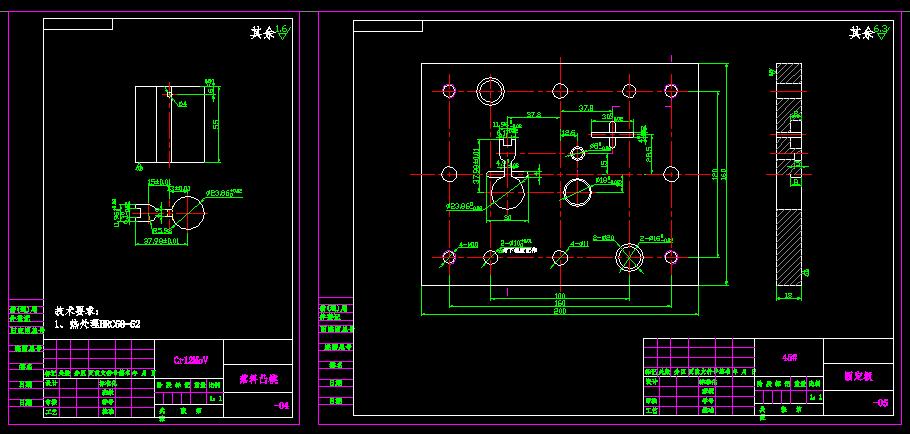Select the '18' thickness dimension of section view
The height and width of the screenshot is (434, 910).
pyautogui.click(x=788, y=296)
